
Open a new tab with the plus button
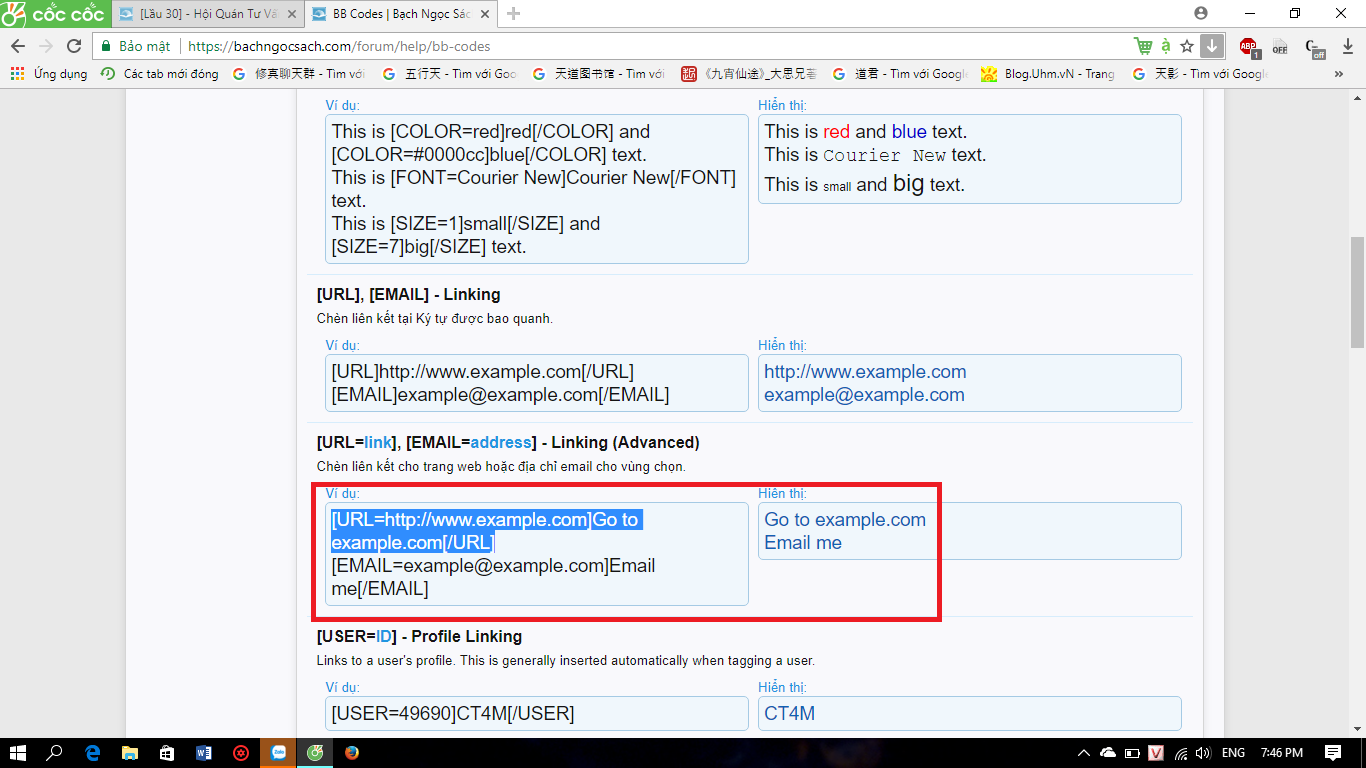[512, 14]
